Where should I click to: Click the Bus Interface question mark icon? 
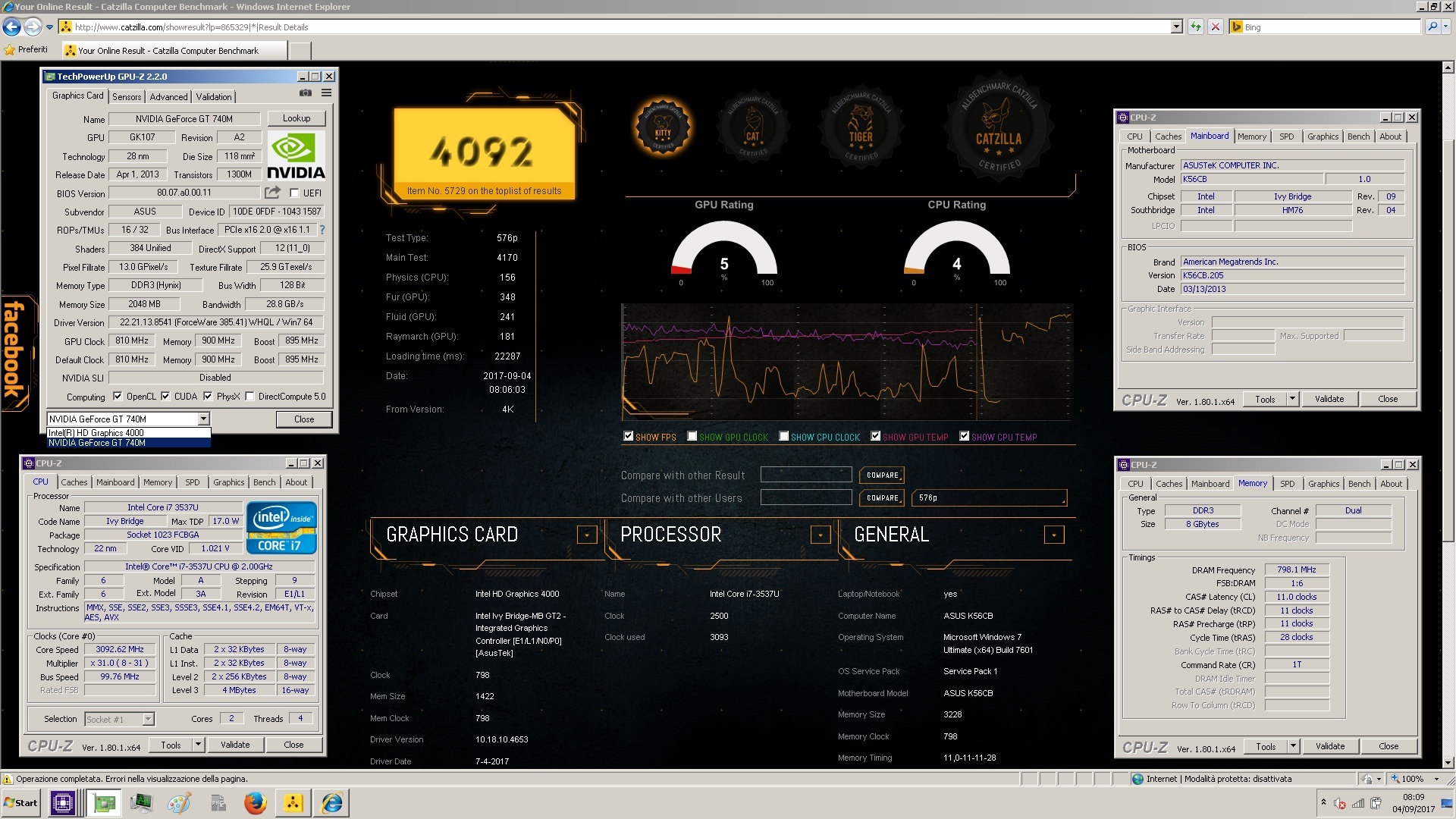322,230
